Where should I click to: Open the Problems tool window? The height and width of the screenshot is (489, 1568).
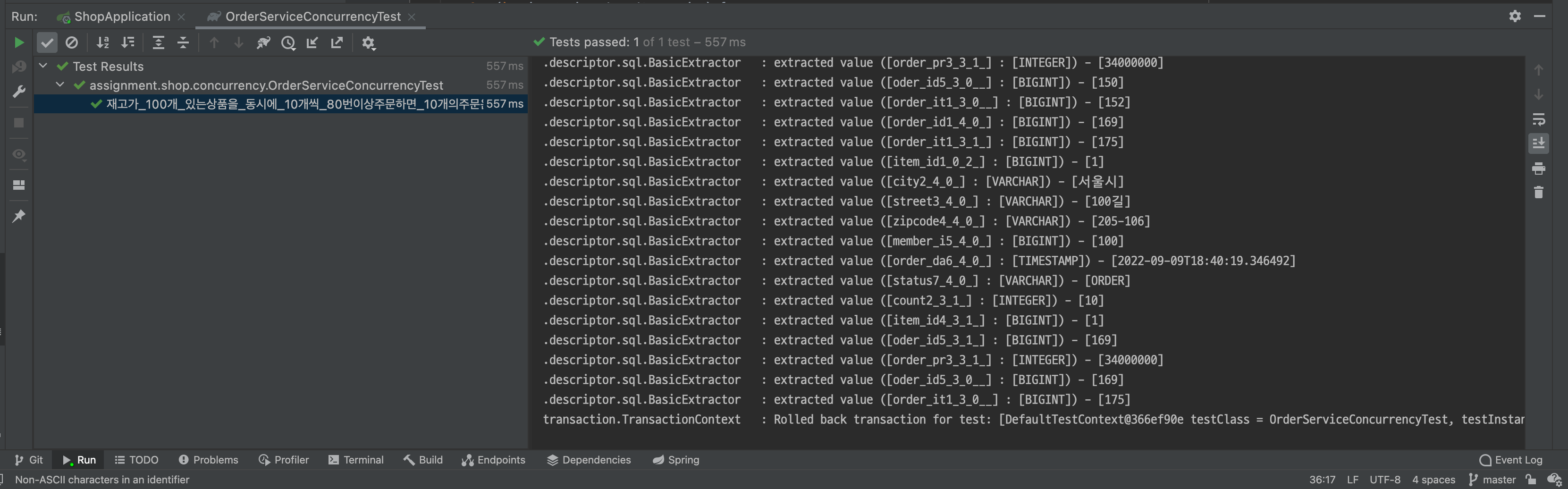[x=208, y=460]
